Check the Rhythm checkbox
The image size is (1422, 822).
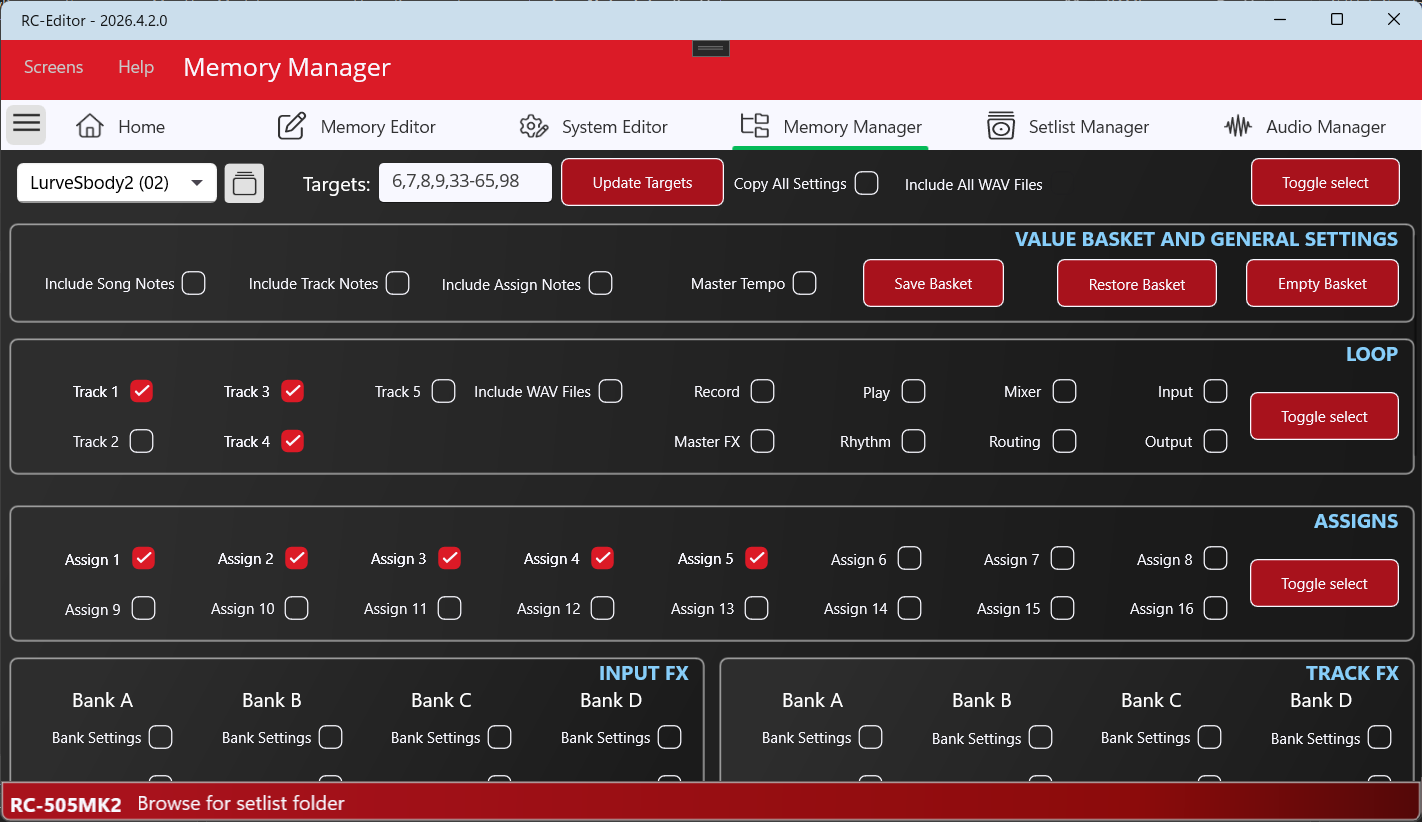click(x=913, y=441)
